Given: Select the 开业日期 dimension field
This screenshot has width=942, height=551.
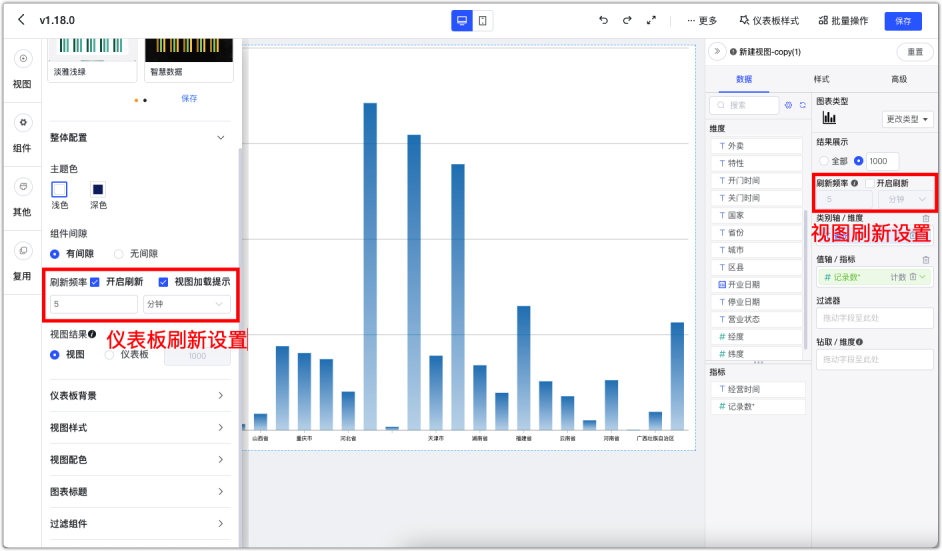Looking at the screenshot, I should pyautogui.click(x=756, y=284).
